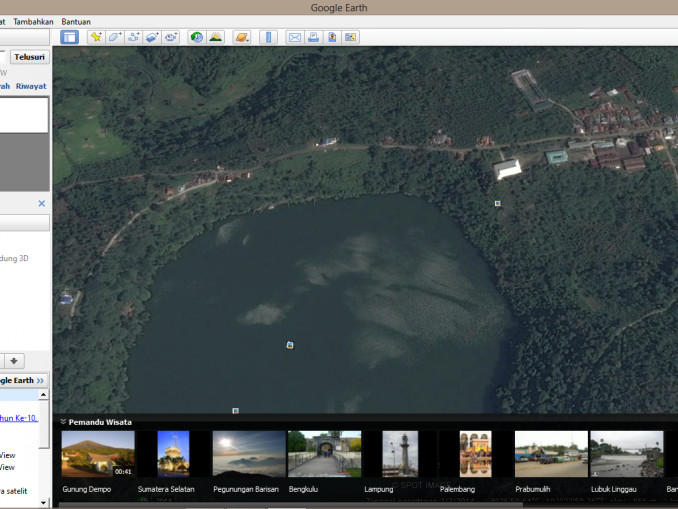This screenshot has height=509, width=678.
Task: Activate the ruler measurement tool
Action: point(268,37)
